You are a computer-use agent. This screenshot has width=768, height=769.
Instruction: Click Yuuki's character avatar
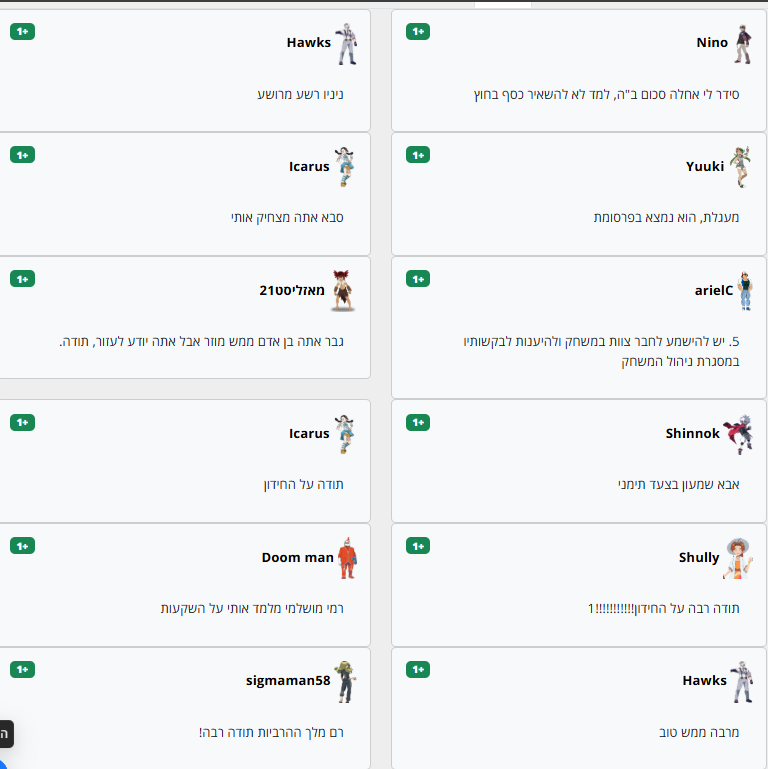click(739, 167)
